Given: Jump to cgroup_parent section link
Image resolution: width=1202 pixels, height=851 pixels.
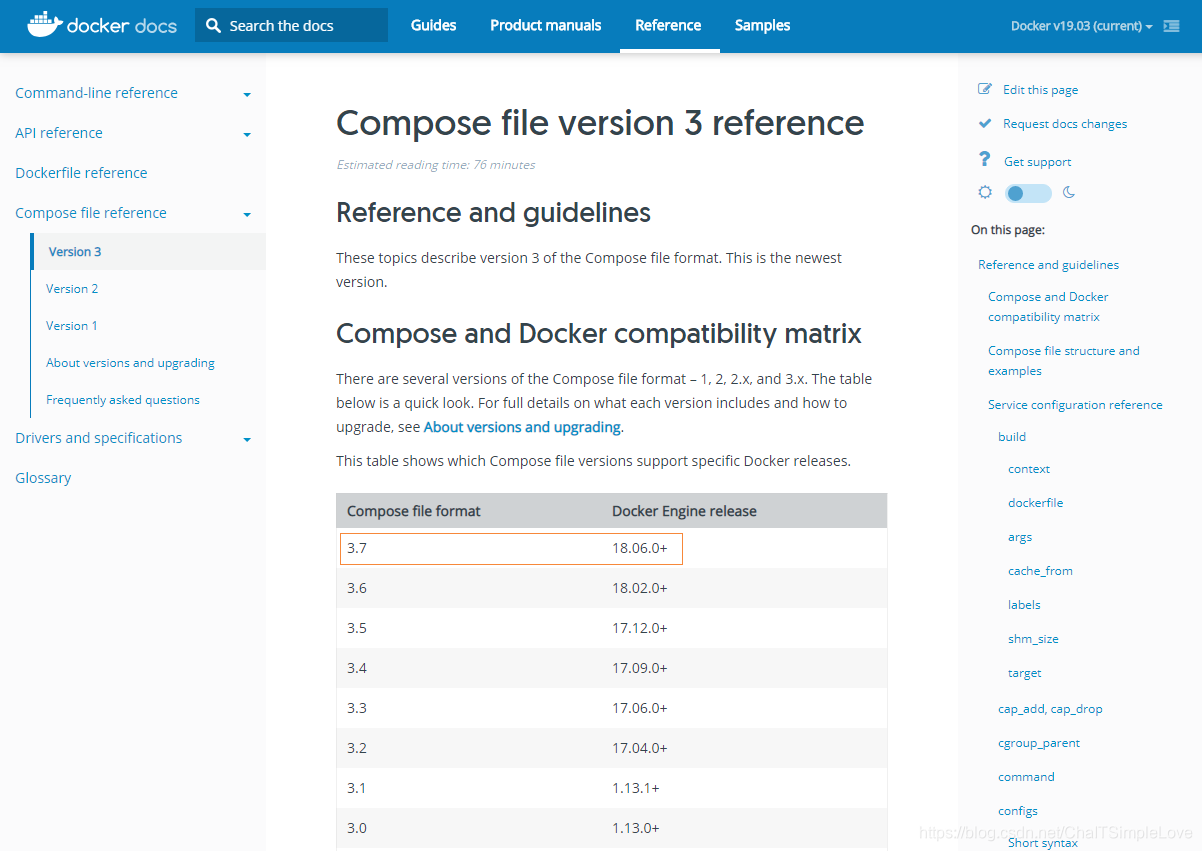Looking at the screenshot, I should point(1039,743).
